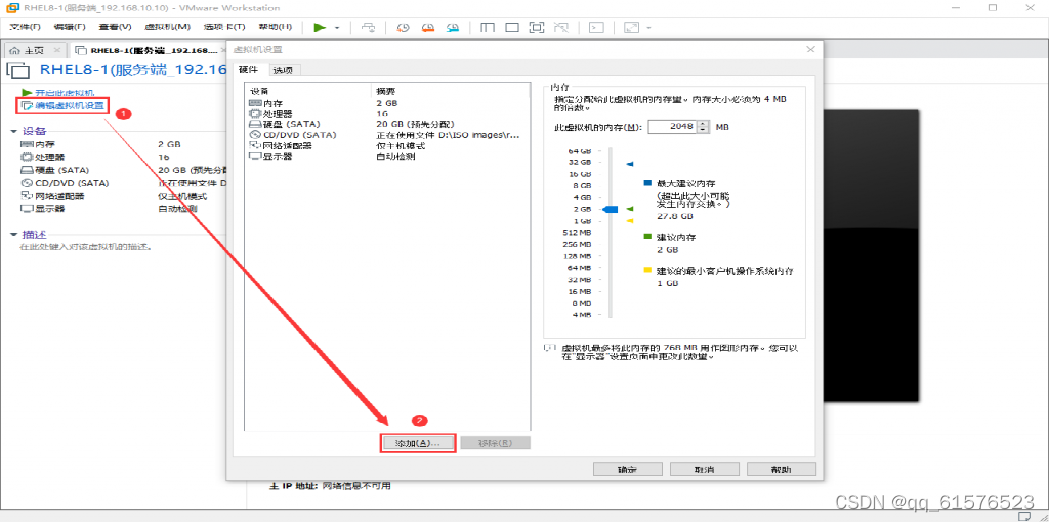Click the stretch guest display toolbar icon
1050x522 pixels.
tap(631, 27)
